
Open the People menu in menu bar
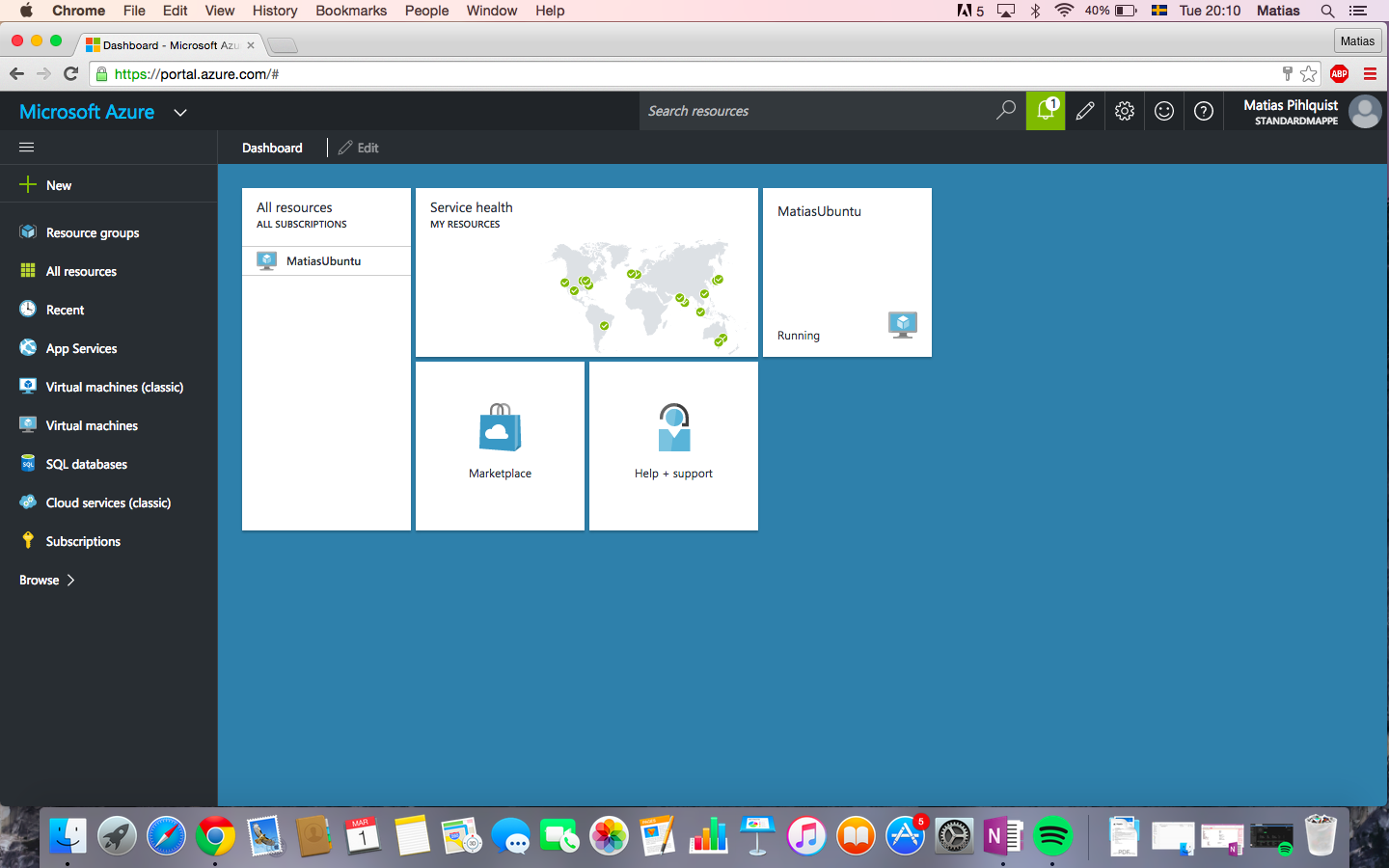[x=426, y=11]
